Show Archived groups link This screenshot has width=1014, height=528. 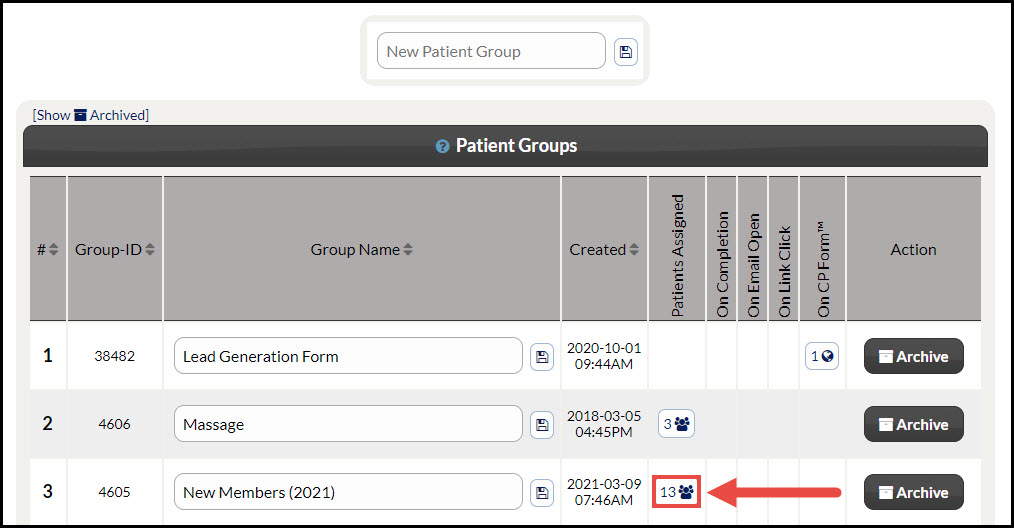91,115
